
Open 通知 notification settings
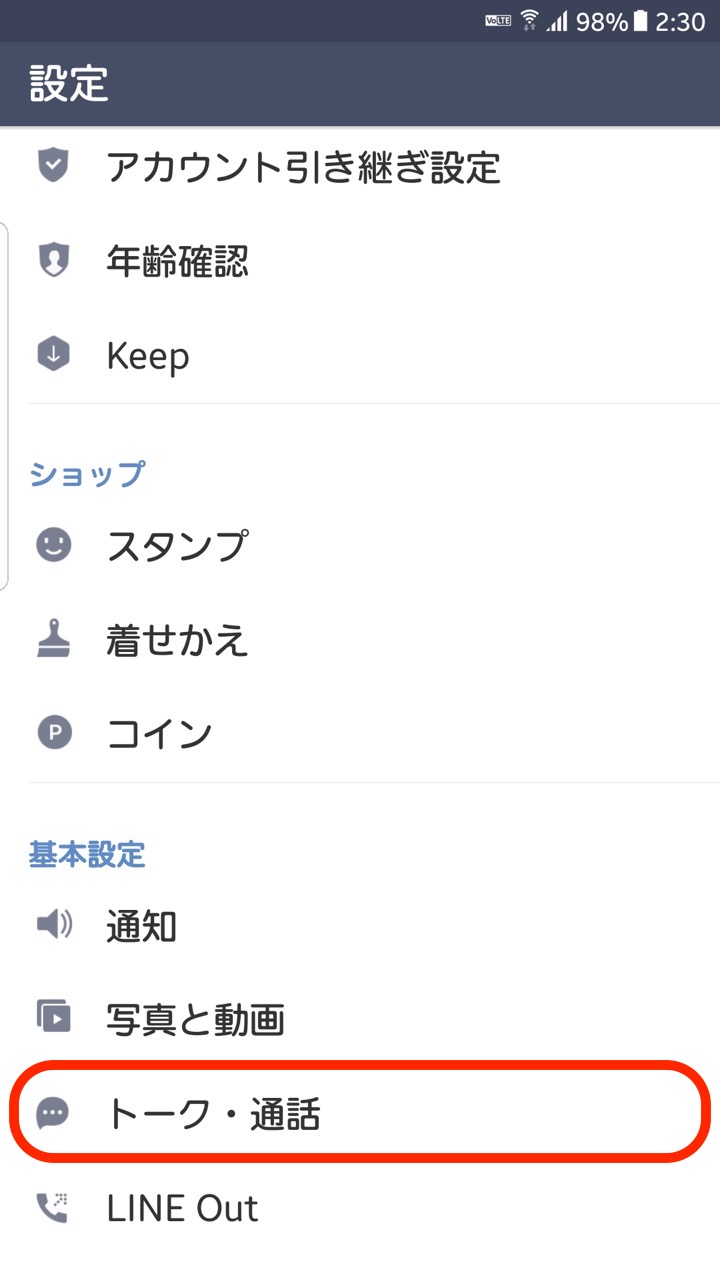coord(142,926)
